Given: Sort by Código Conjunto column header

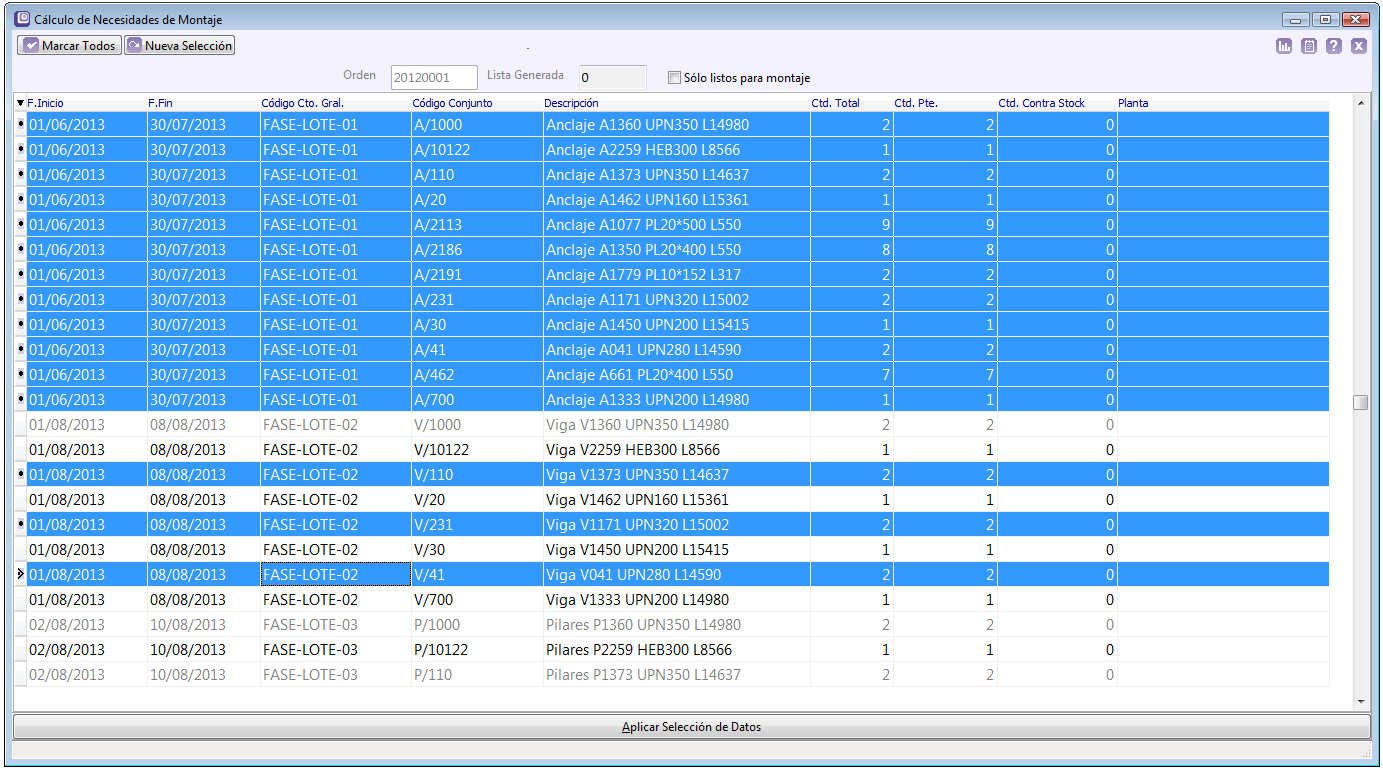Looking at the screenshot, I should [x=452, y=103].
